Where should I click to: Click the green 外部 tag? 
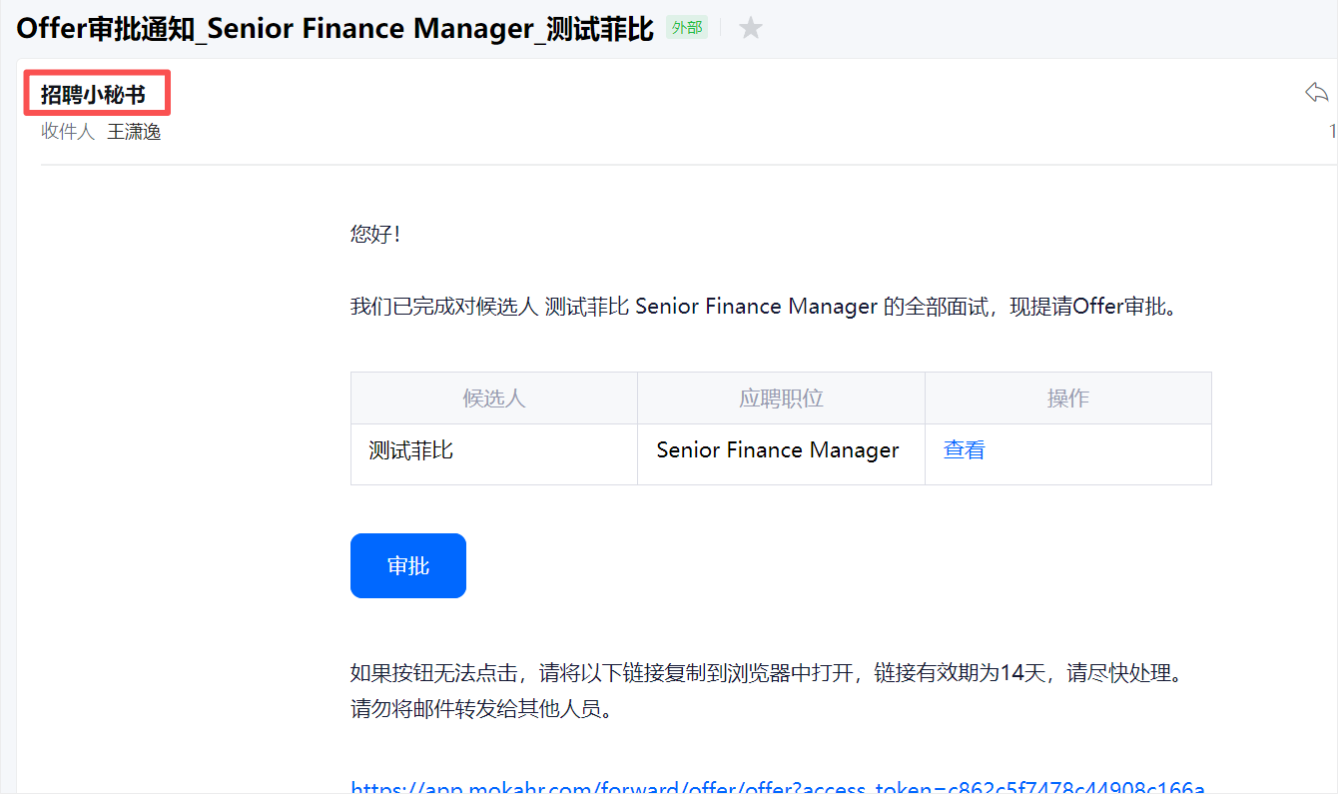[686, 28]
